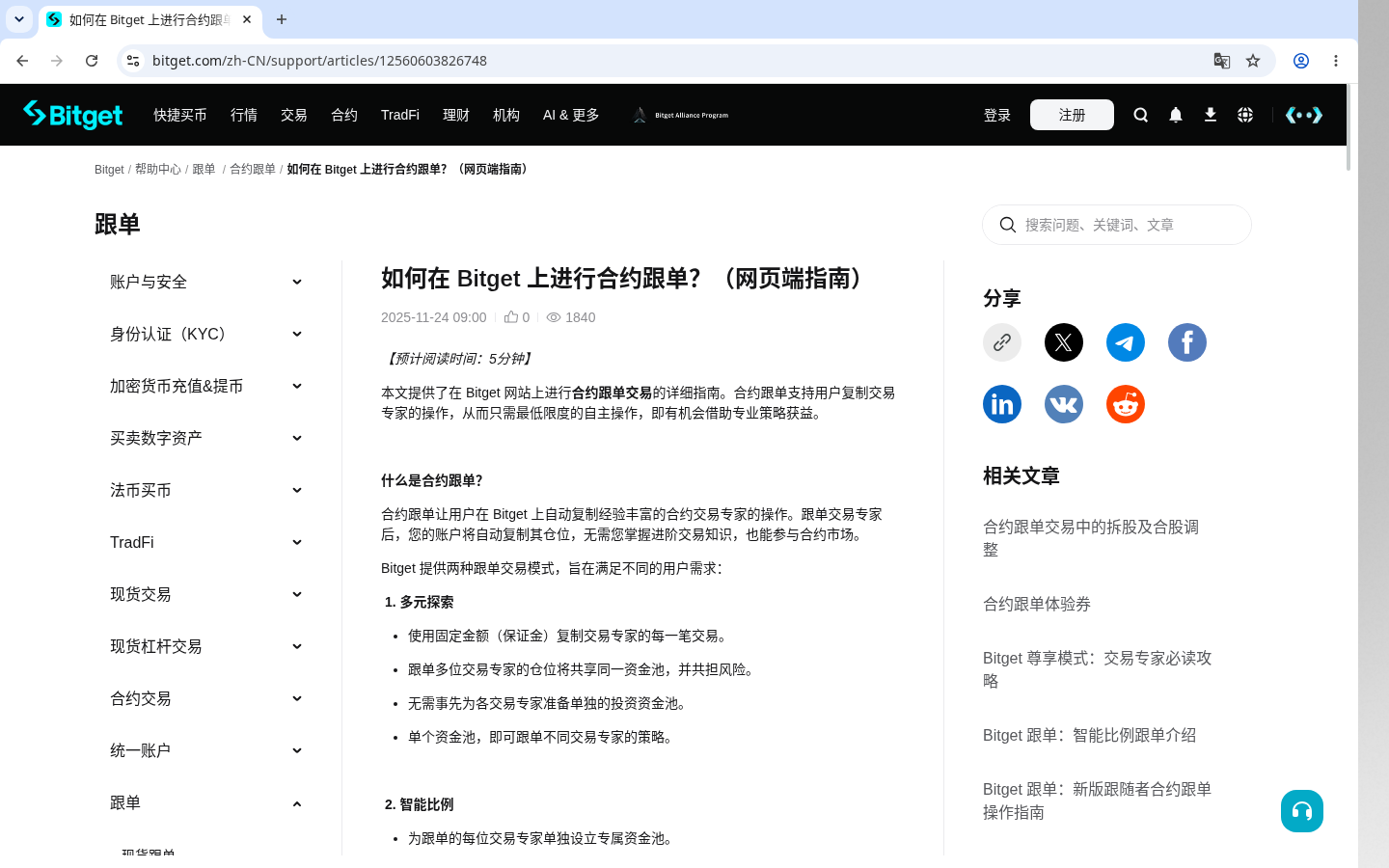1389x868 pixels.
Task: Expand the 法币买币 sidebar section
Action: click(x=206, y=490)
